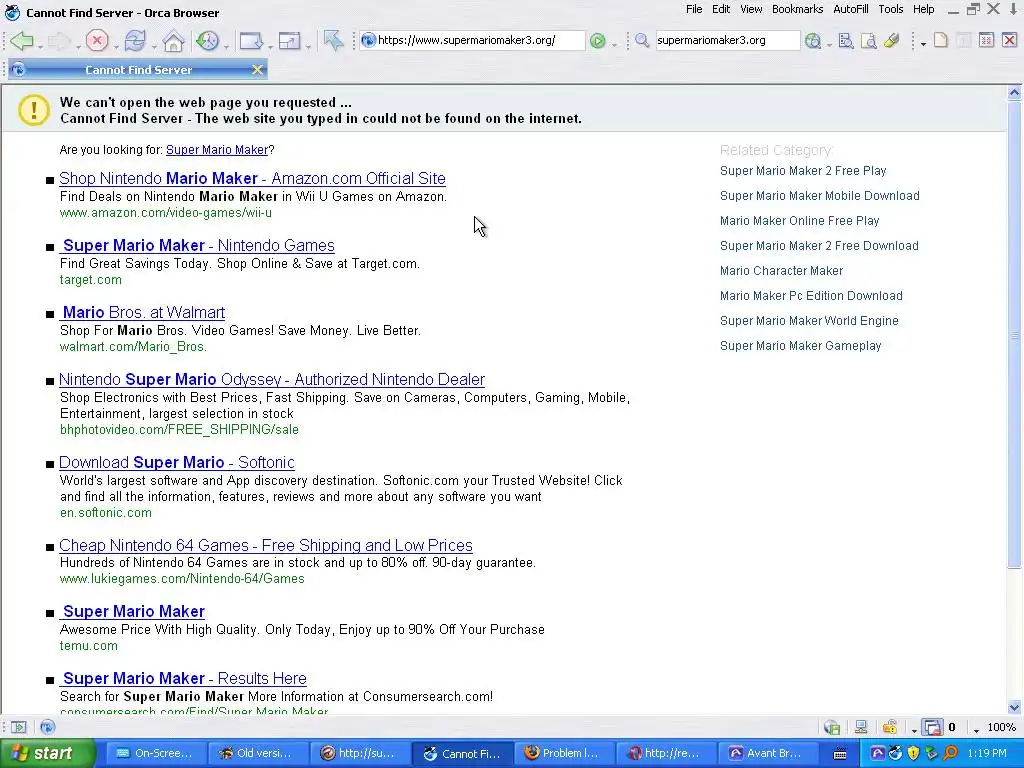
Task: Open Mario Bros. at Walmart link
Action: click(142, 312)
